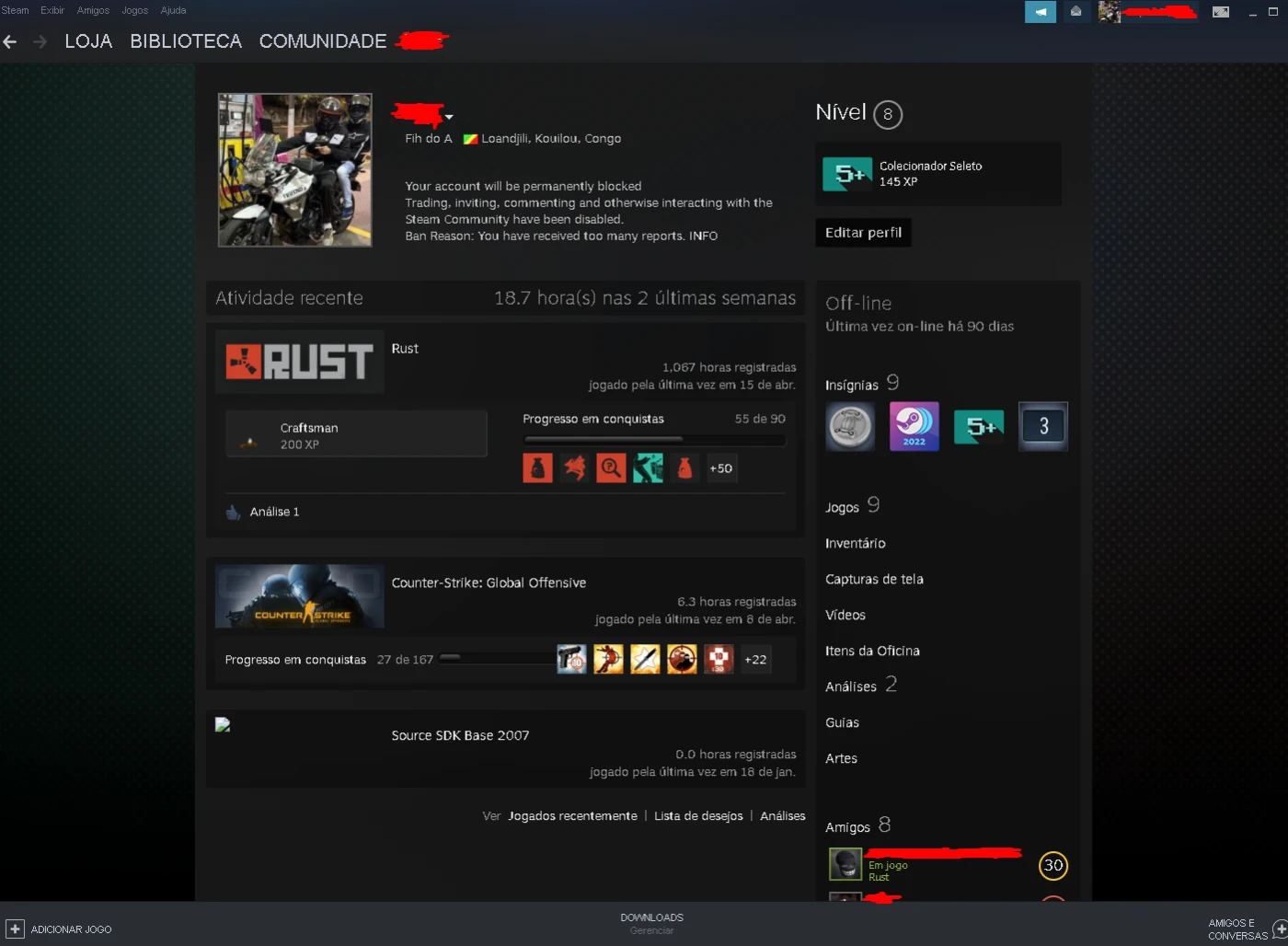Image resolution: width=1288 pixels, height=946 pixels.
Task: Open the 5+ badge under Insígnias
Action: point(979,426)
